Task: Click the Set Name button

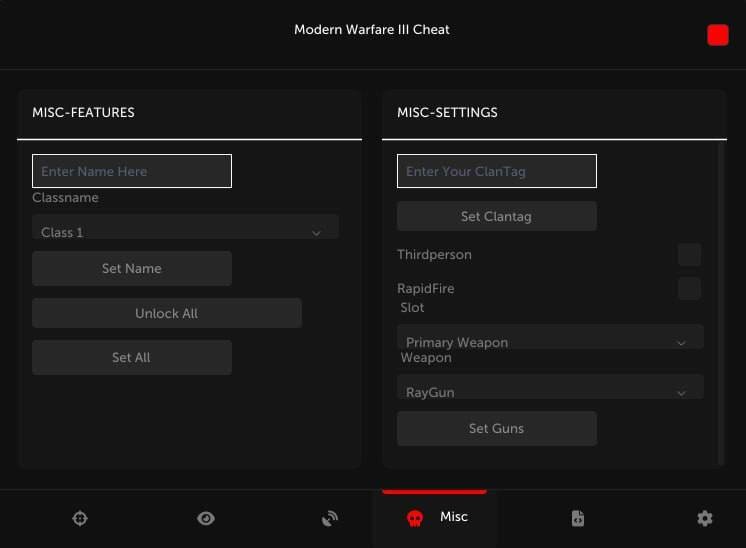Action: (132, 268)
